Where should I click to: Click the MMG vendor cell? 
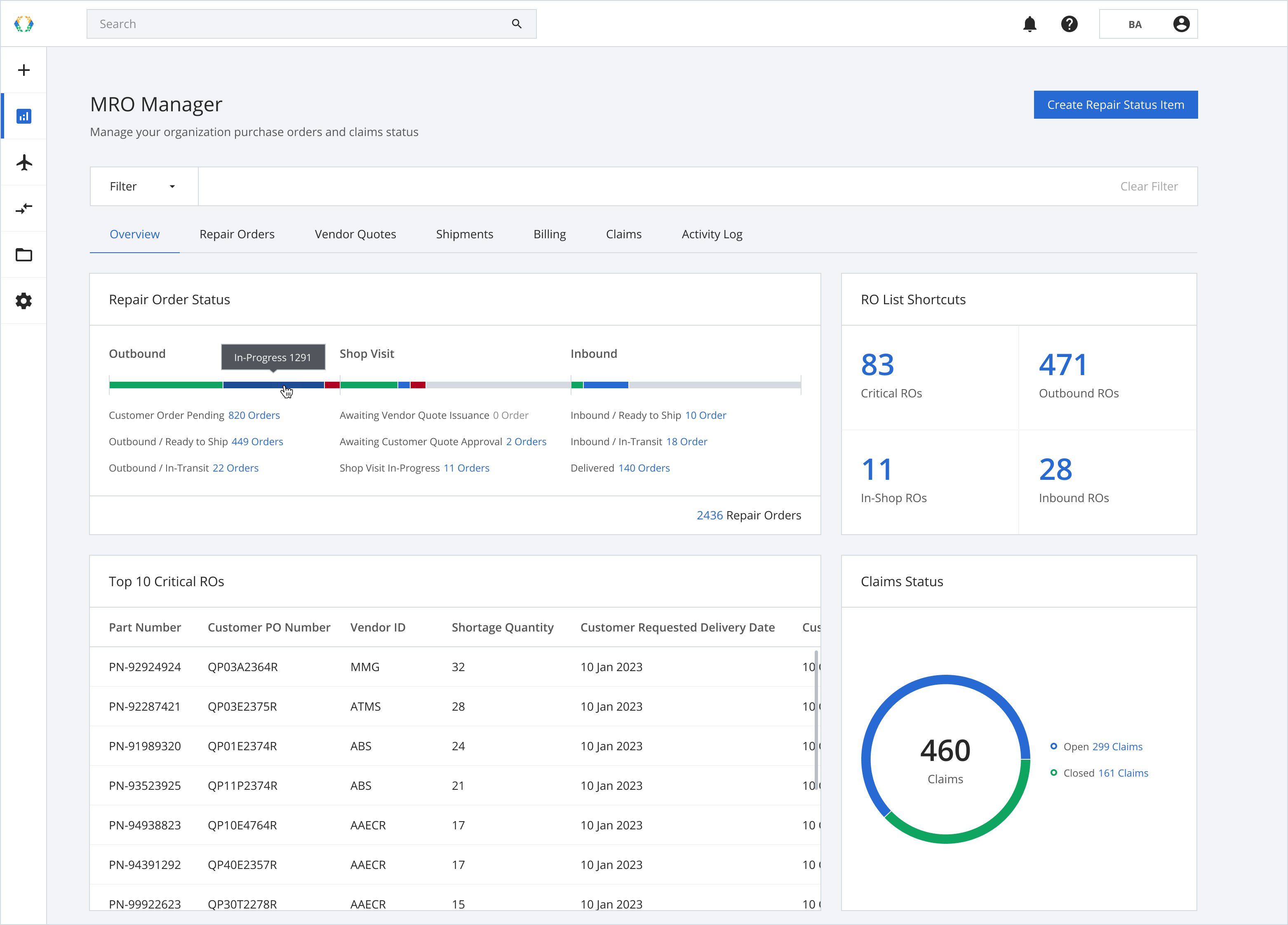pyautogui.click(x=364, y=667)
